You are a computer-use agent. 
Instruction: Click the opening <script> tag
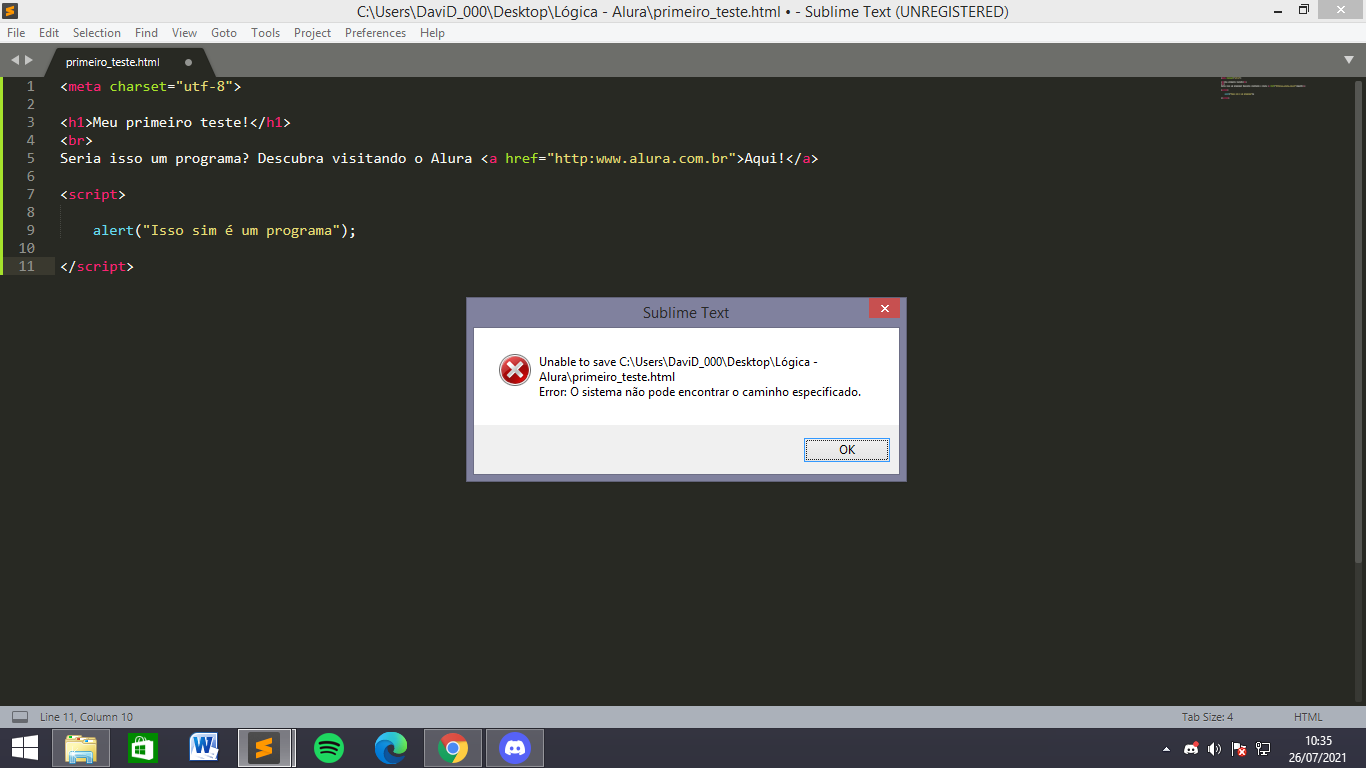[93, 194]
